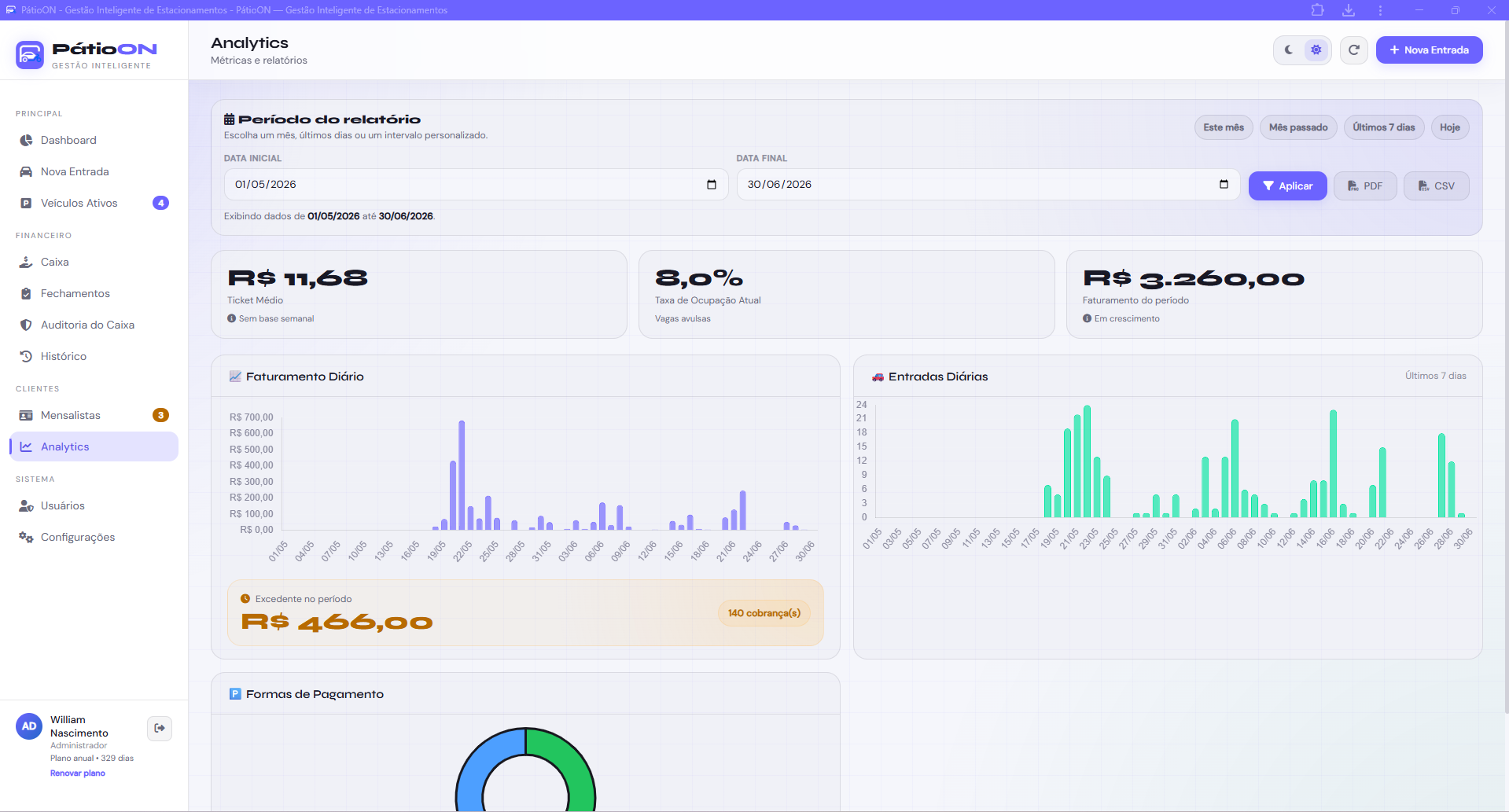The image size is (1509, 812).
Task: Click the info icon beside Sem base semanal
Action: tap(232, 318)
